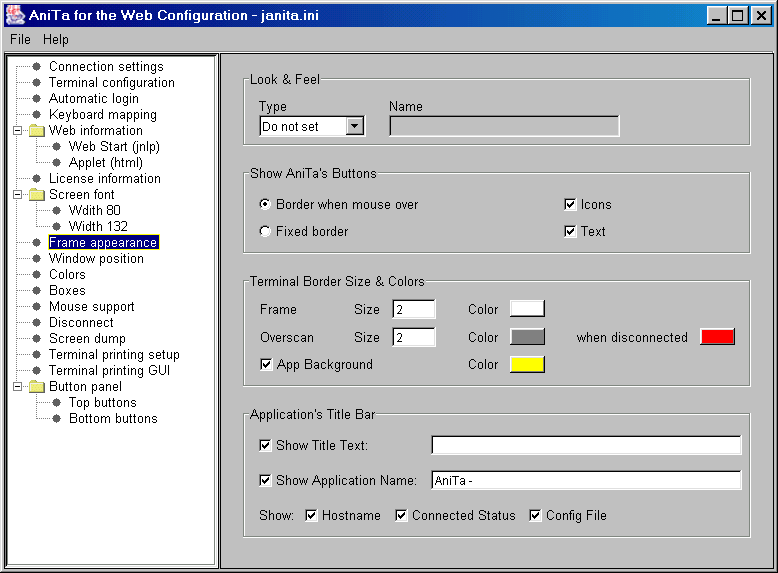778x573 pixels.
Task: Select Top buttons item
Action: tap(103, 402)
